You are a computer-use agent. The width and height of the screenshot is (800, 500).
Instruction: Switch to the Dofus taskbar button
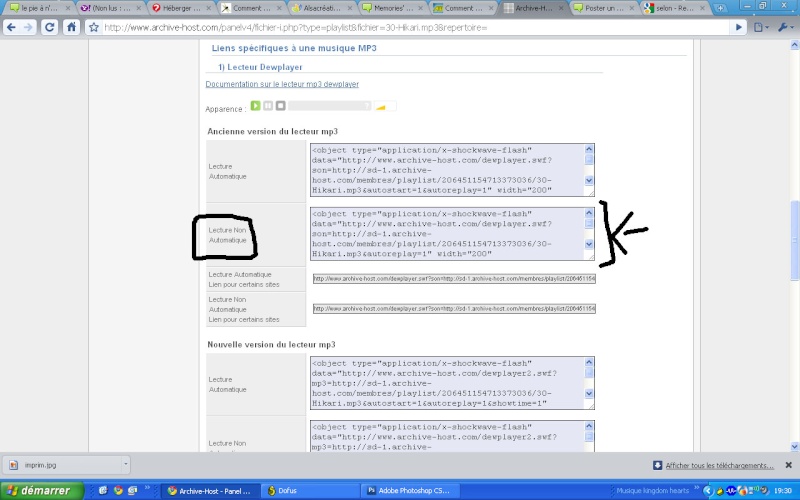(x=312, y=491)
